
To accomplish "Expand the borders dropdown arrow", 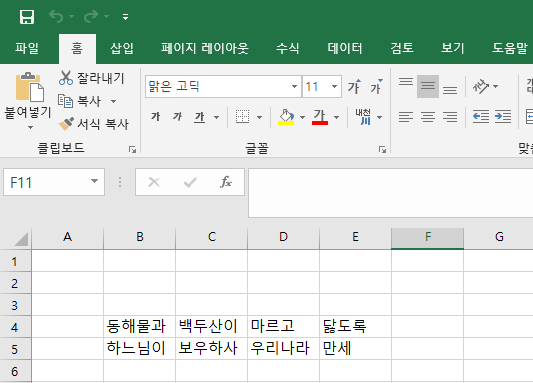I will point(259,117).
